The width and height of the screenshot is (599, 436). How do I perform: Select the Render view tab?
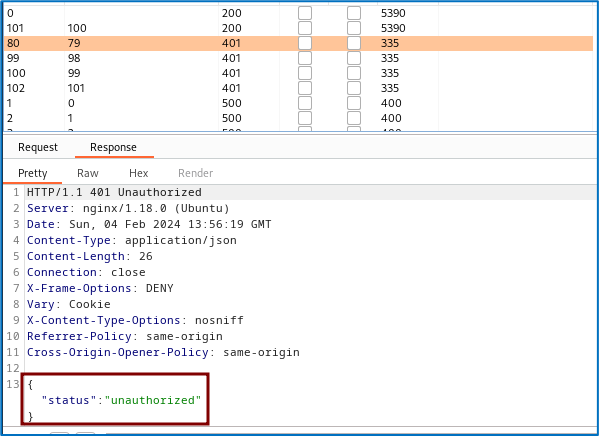196,173
